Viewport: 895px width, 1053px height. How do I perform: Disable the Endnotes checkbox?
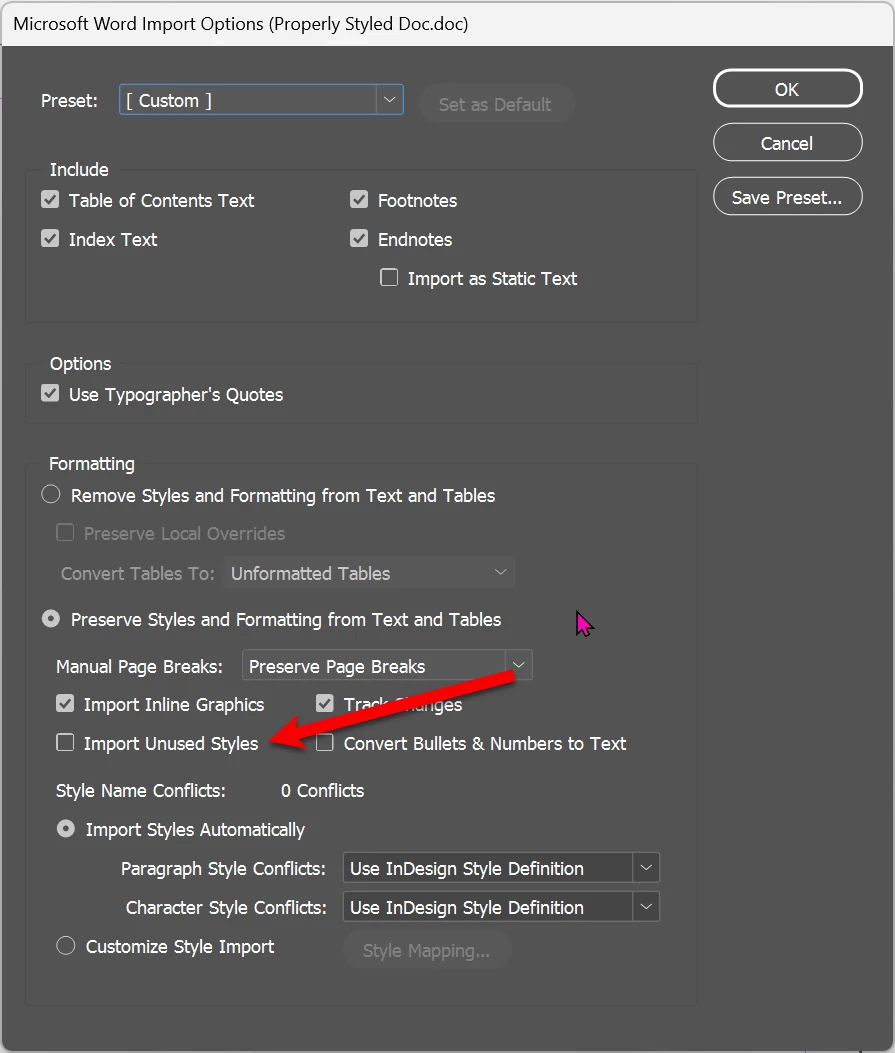coord(359,238)
